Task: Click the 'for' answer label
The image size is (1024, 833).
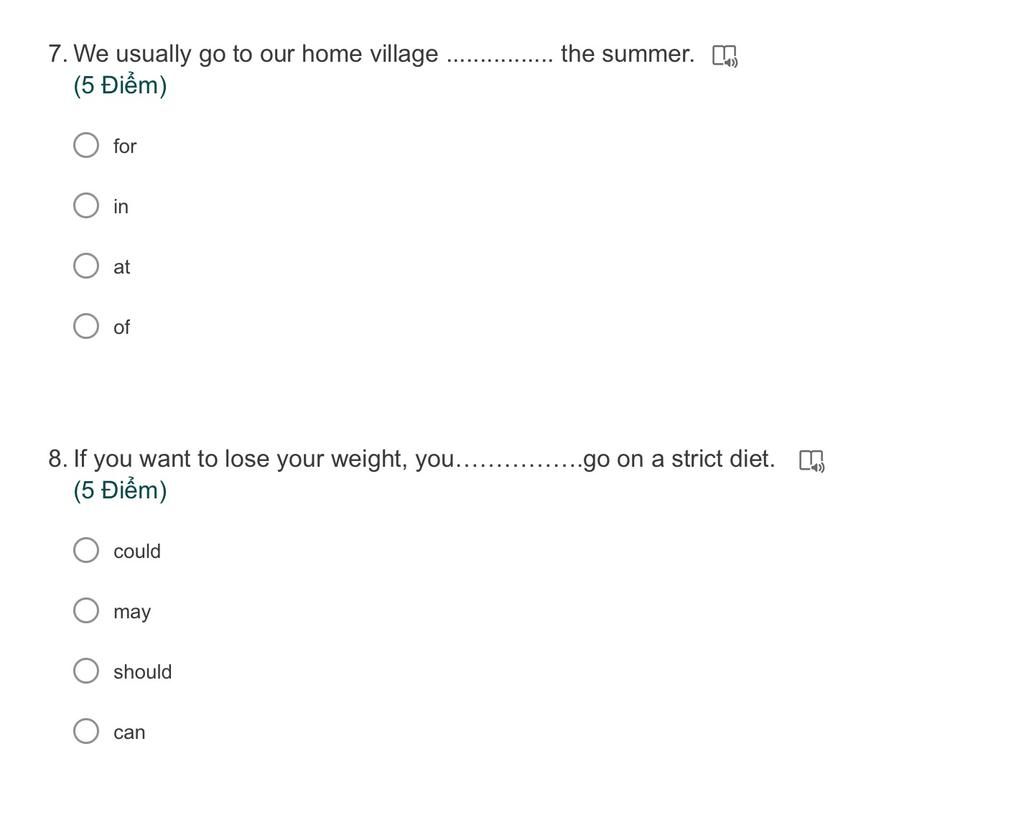Action: [125, 146]
